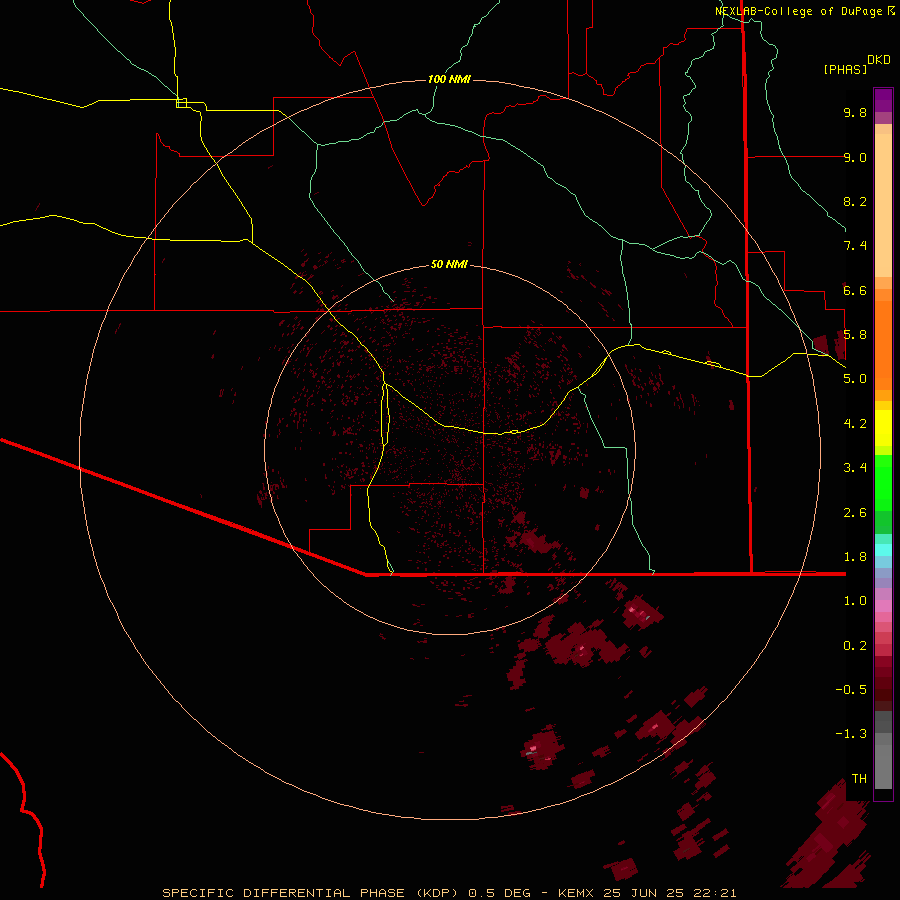This screenshot has width=900, height=900.
Task: Click the -1.3 scale value
Action: click(x=851, y=734)
